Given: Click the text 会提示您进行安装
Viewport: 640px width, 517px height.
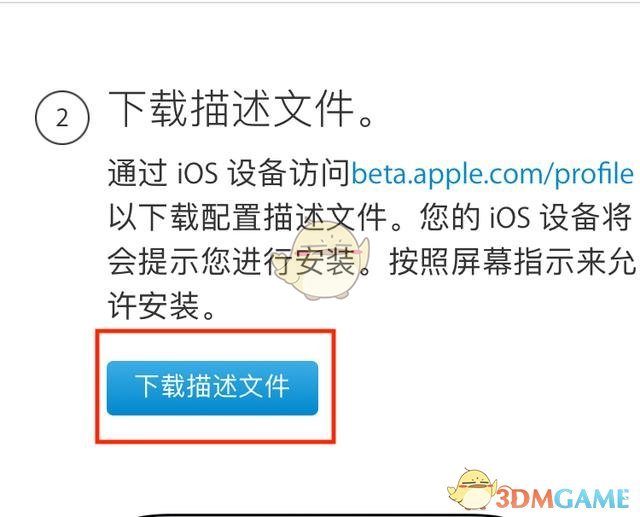Looking at the screenshot, I should [232, 261].
